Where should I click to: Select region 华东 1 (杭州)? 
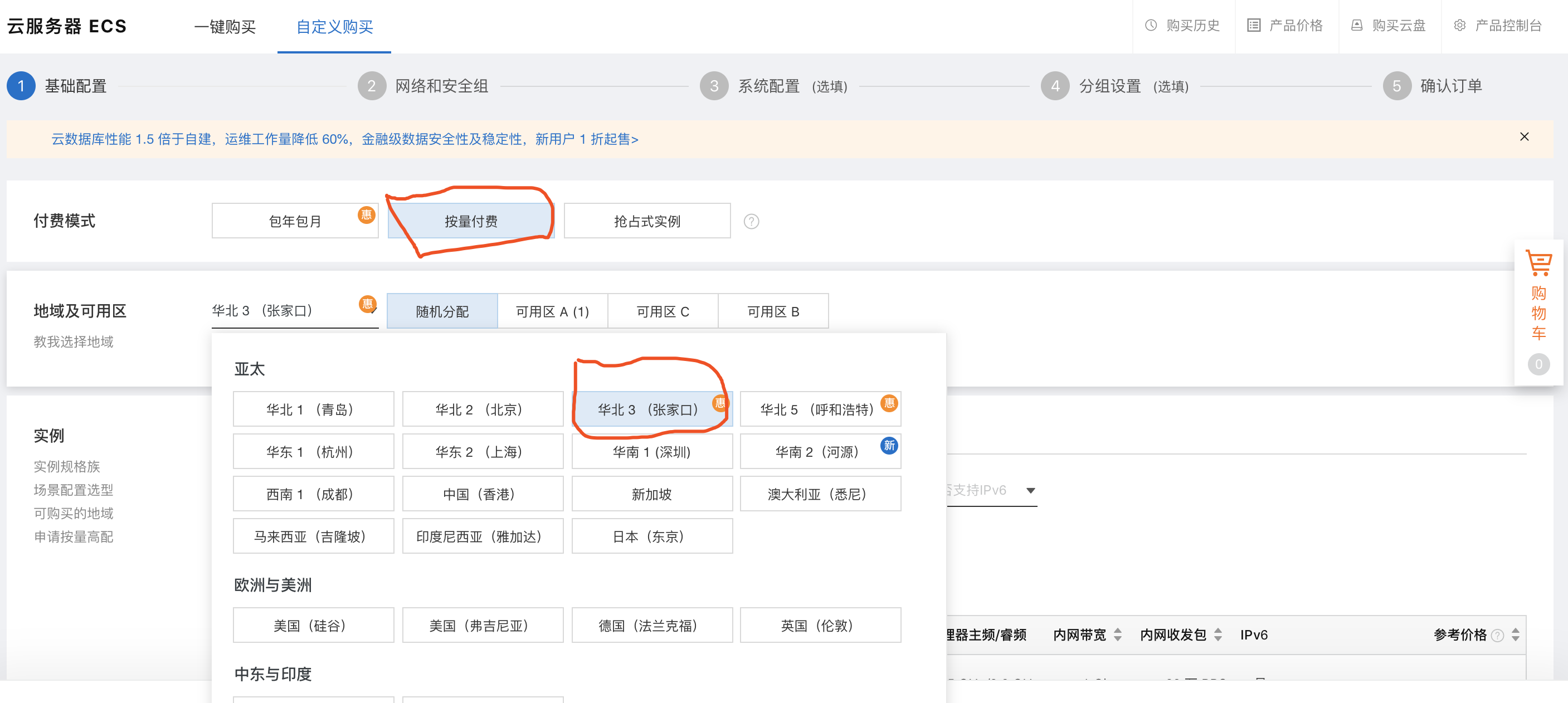pyautogui.click(x=313, y=452)
